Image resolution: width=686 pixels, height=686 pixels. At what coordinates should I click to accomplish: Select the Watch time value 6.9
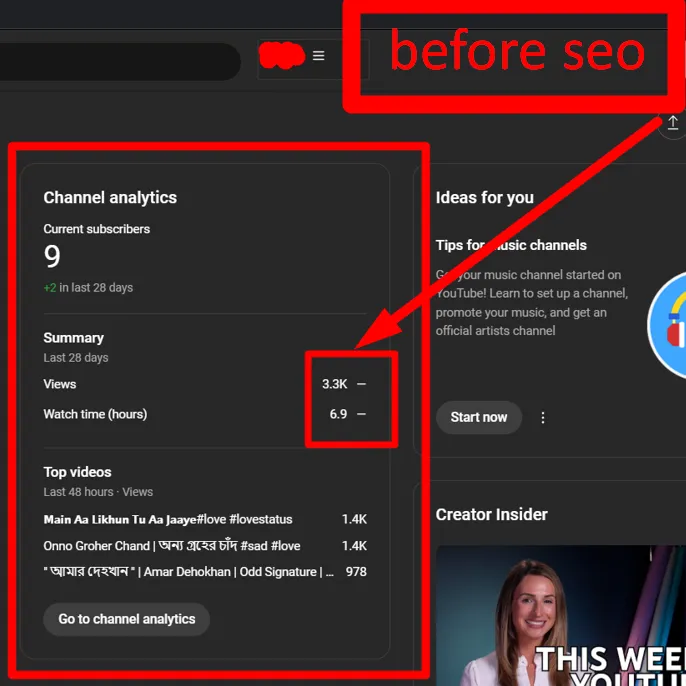338,414
